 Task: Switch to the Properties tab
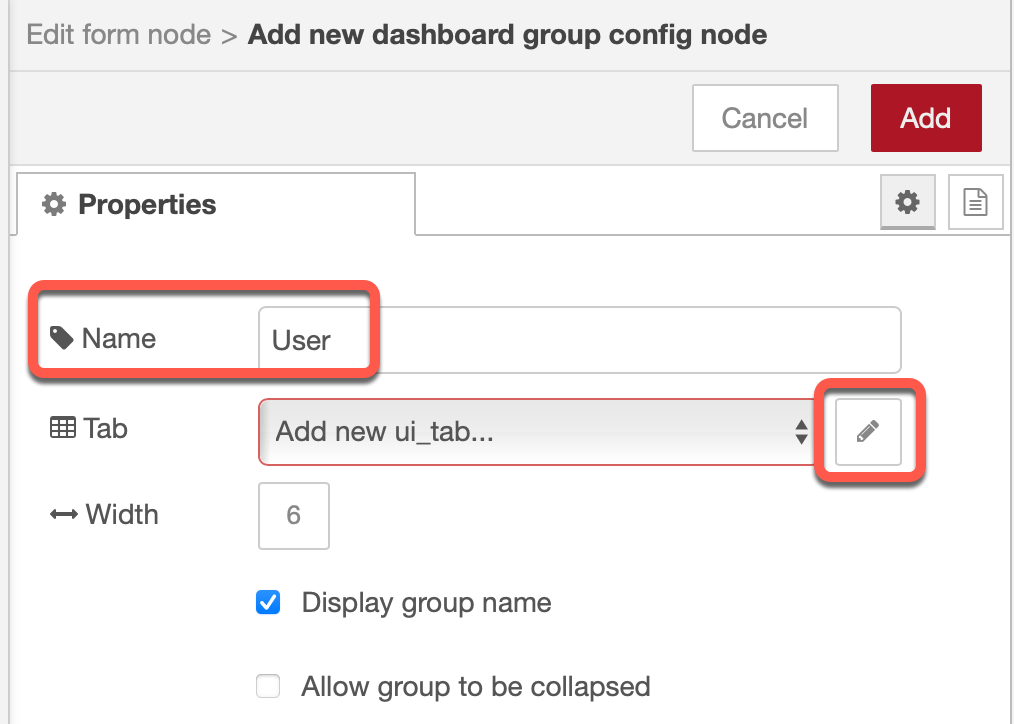(x=216, y=204)
